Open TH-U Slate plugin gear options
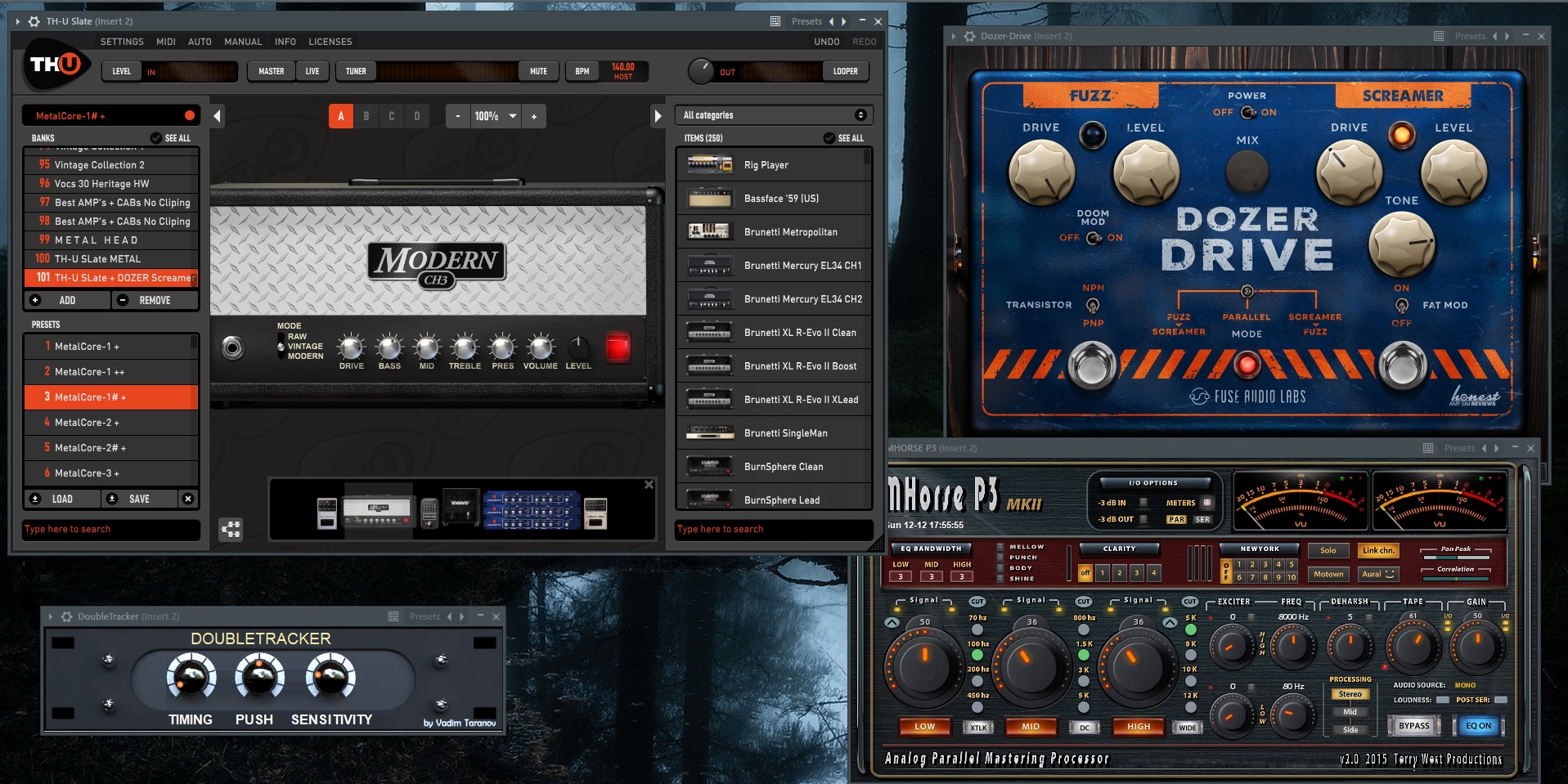The height and width of the screenshot is (784, 1568). coord(34,21)
